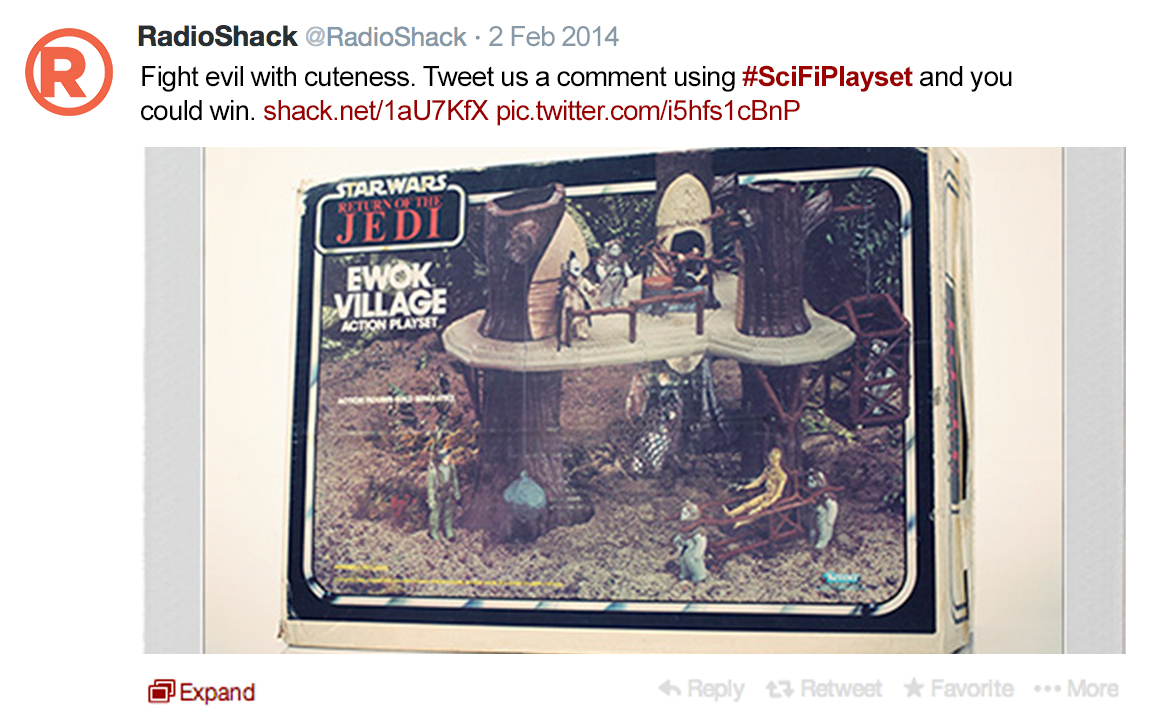Click the Retweet text label
Viewport: 1172px width, 728px height.
pos(841,688)
